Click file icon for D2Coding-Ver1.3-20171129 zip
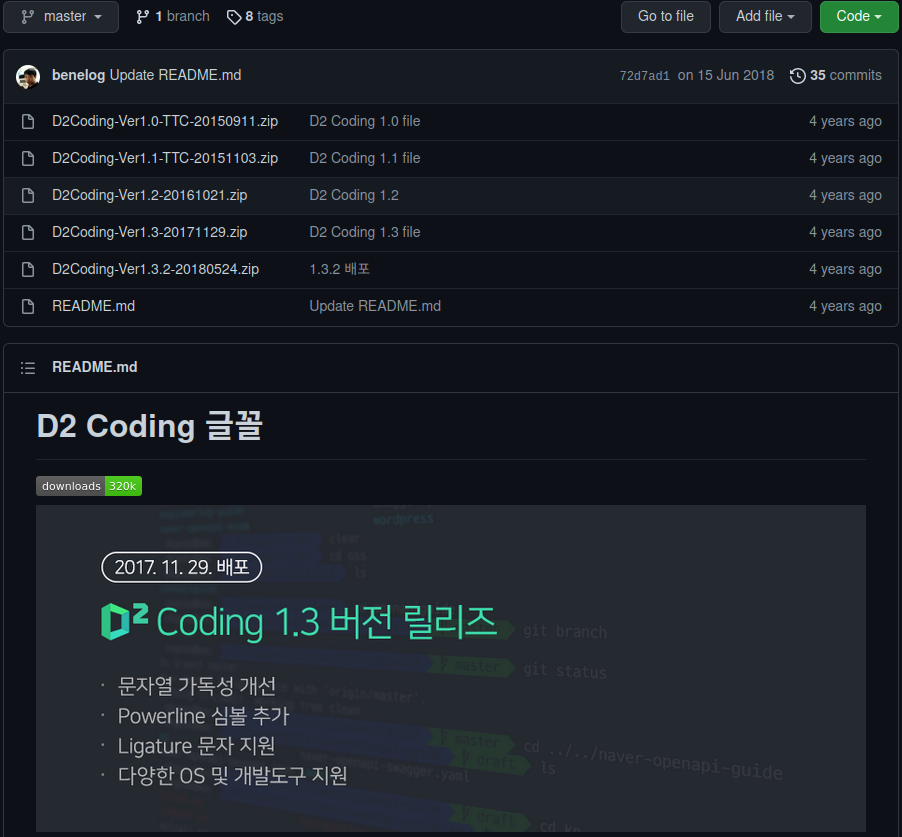Viewport: 902px width, 837px height. [x=28, y=232]
